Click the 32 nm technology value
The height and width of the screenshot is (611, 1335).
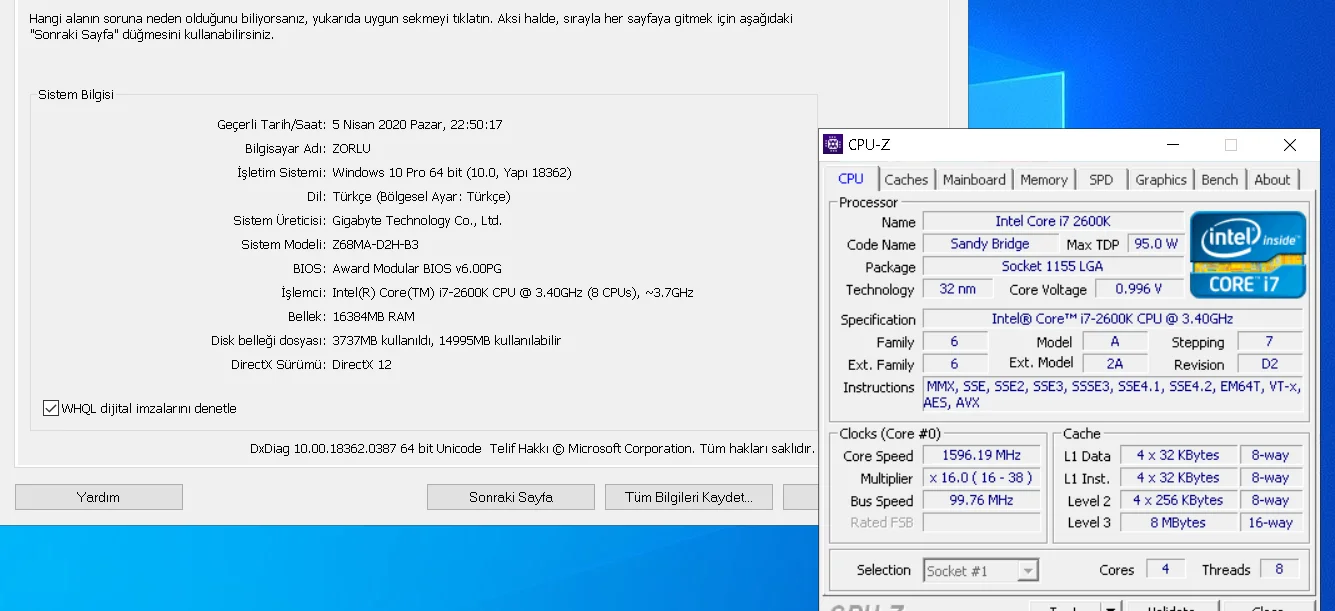pos(958,289)
